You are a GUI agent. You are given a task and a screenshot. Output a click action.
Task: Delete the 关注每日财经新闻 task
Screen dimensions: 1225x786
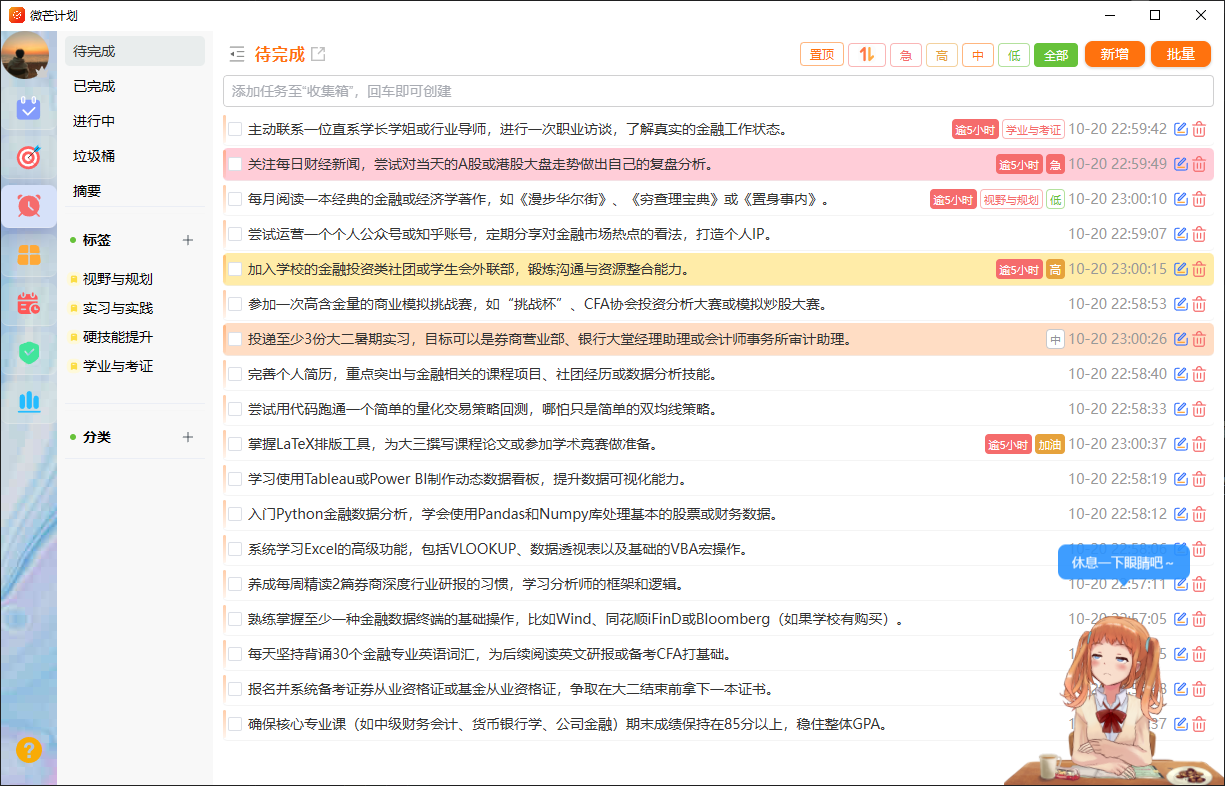pos(1199,164)
